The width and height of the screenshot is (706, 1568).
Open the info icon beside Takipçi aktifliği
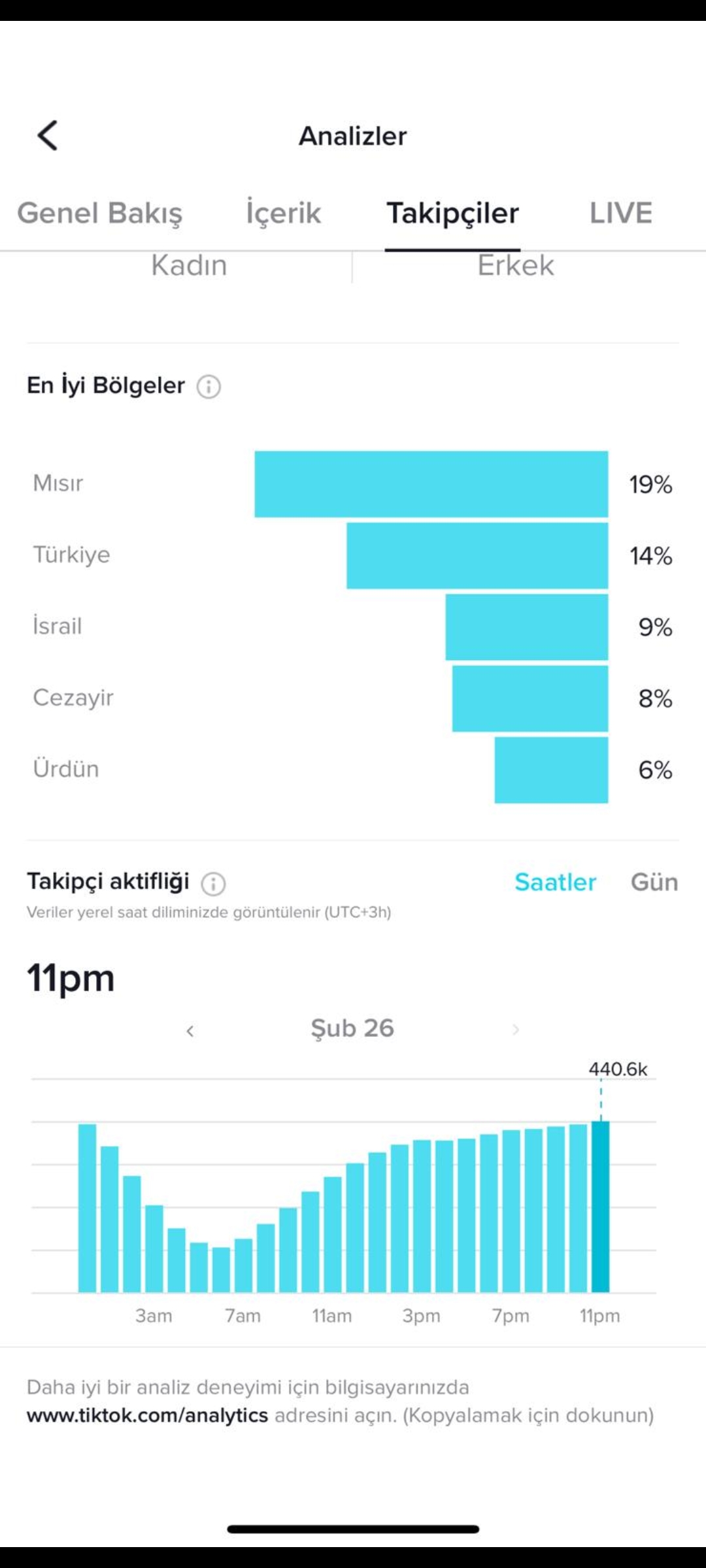tap(213, 883)
